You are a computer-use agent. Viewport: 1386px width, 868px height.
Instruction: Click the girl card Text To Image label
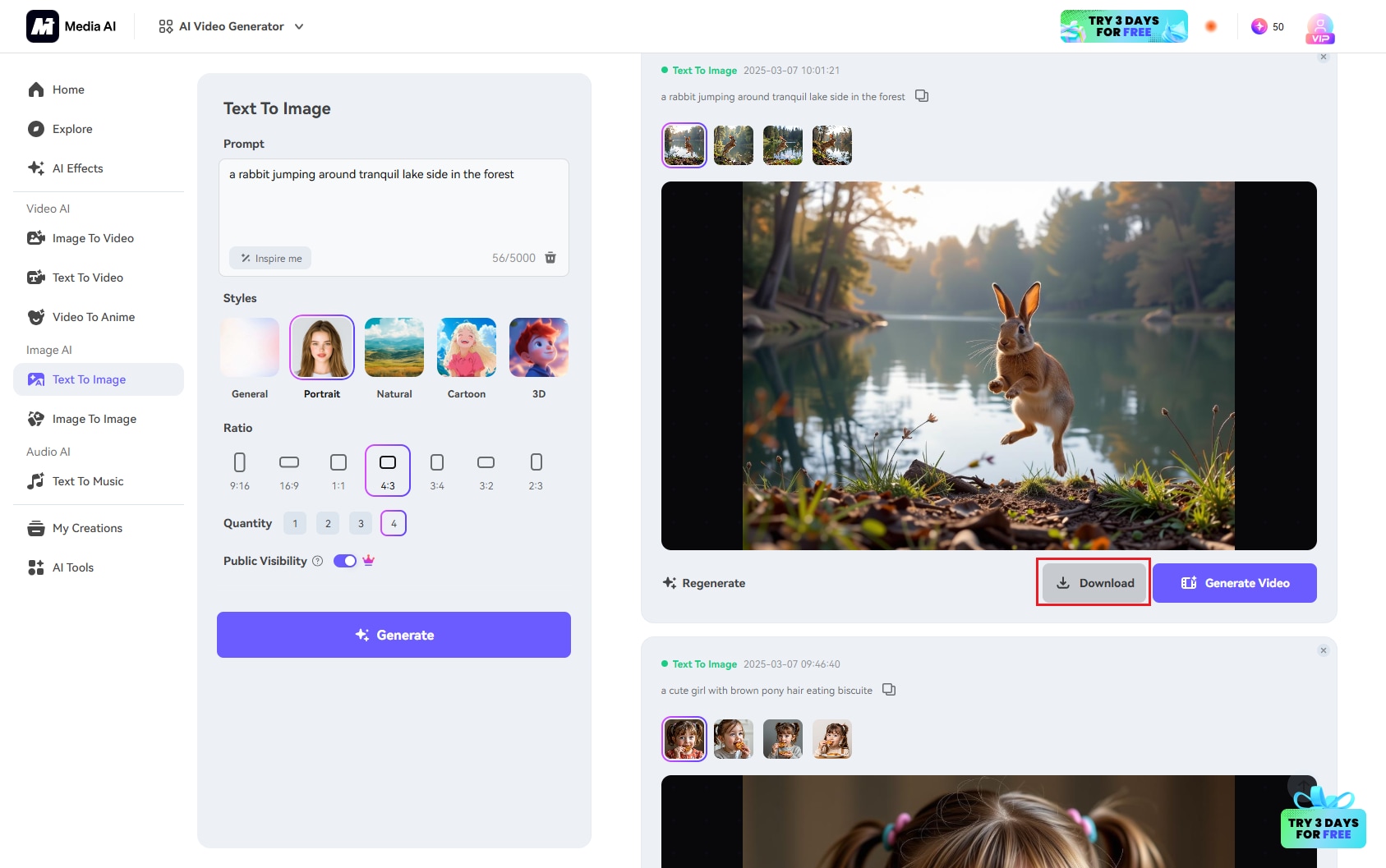pyautogui.click(x=705, y=664)
